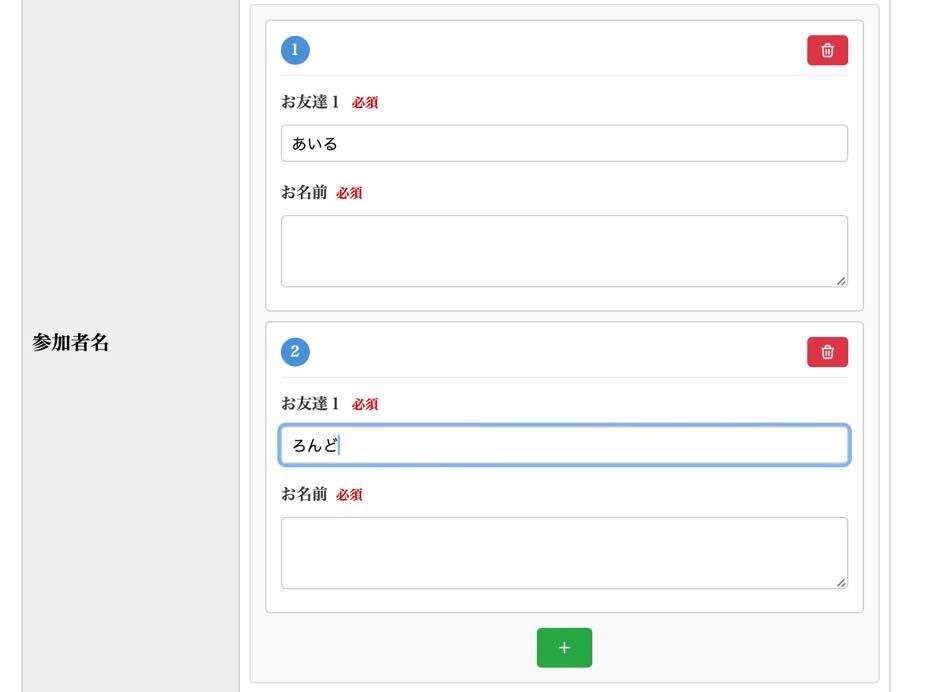Focus the お友達1 field containing ろんど

pyautogui.click(x=564, y=445)
